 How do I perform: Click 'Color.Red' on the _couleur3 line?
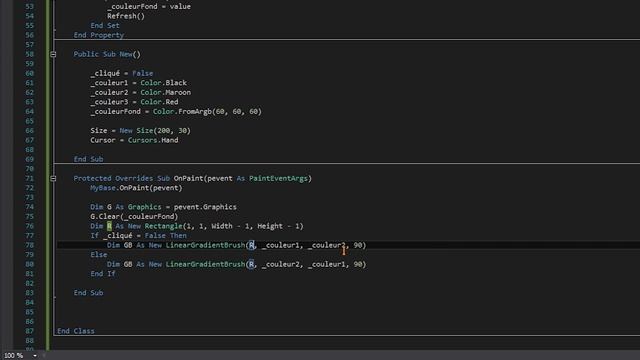pos(159,102)
